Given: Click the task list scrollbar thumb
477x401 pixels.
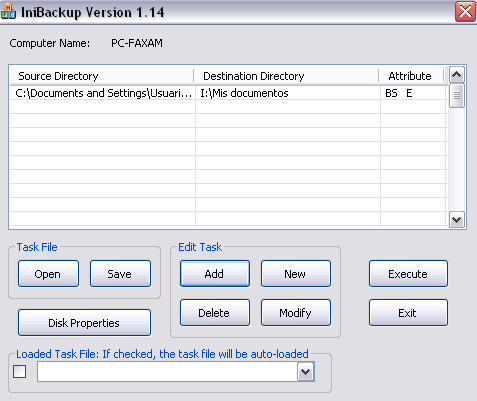Looking at the screenshot, I should pos(457,96).
